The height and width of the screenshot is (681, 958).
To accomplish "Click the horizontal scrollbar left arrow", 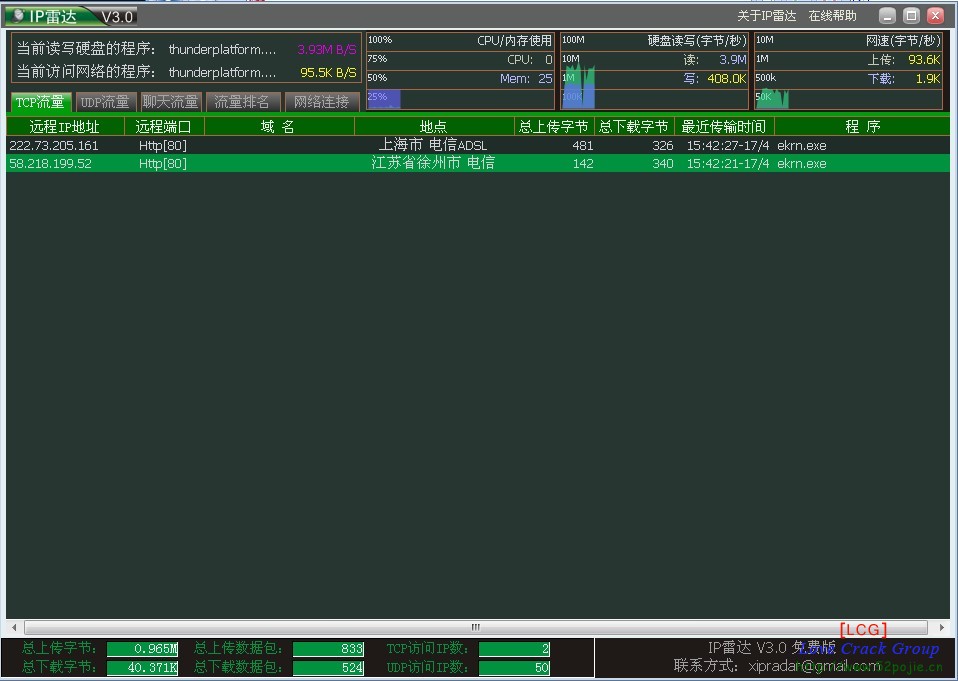I will pyautogui.click(x=15, y=627).
